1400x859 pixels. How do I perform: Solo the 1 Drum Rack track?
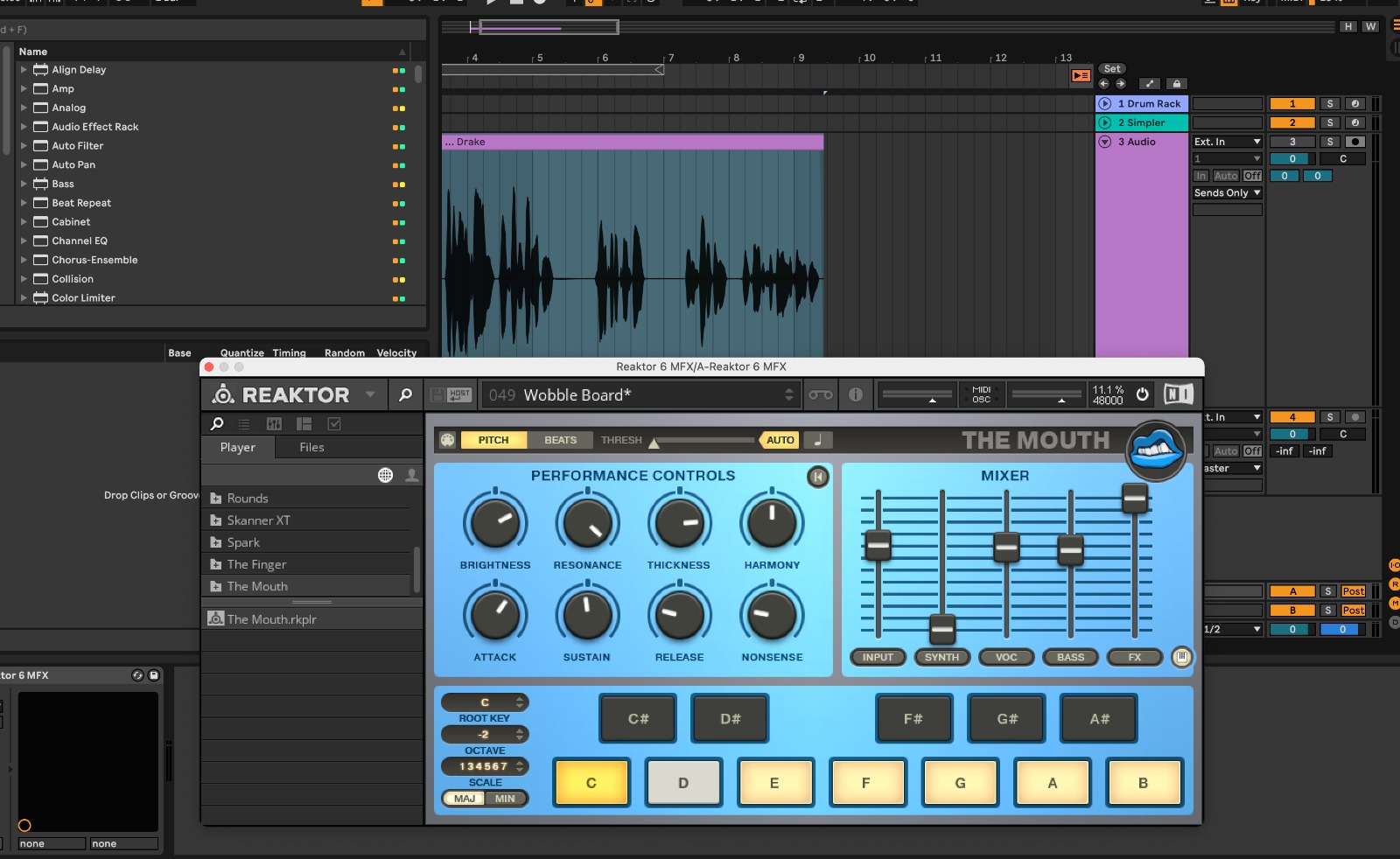click(1330, 103)
